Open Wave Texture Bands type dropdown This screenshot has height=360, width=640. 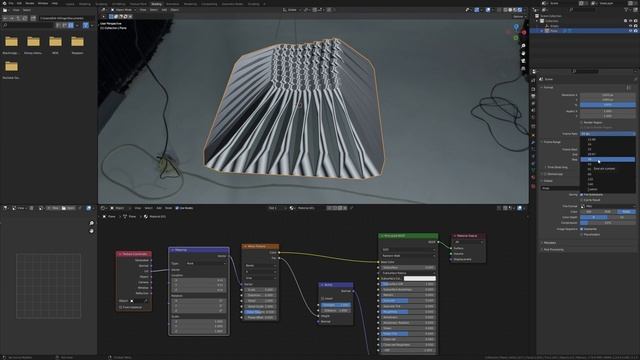click(260, 265)
